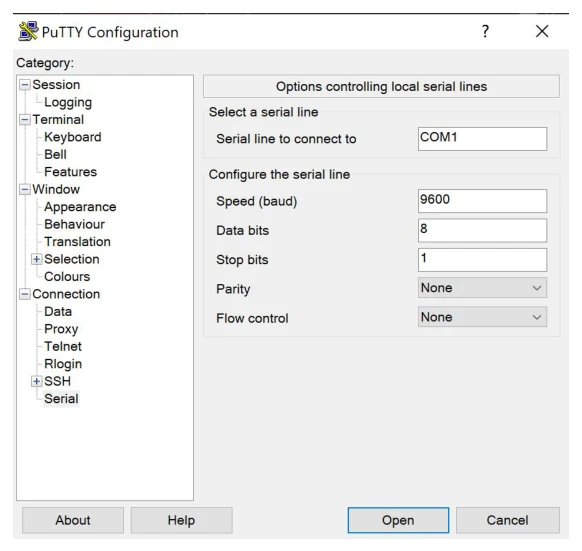Image resolution: width=582 pixels, height=551 pixels.
Task: Click the PuTTY icon in title bar
Action: (x=28, y=31)
